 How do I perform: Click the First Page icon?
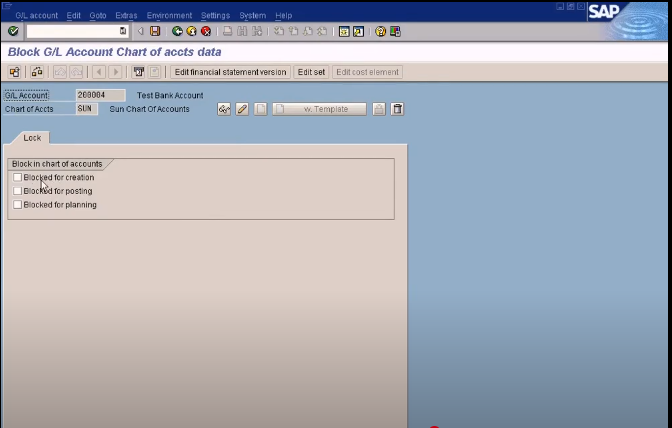point(279,31)
